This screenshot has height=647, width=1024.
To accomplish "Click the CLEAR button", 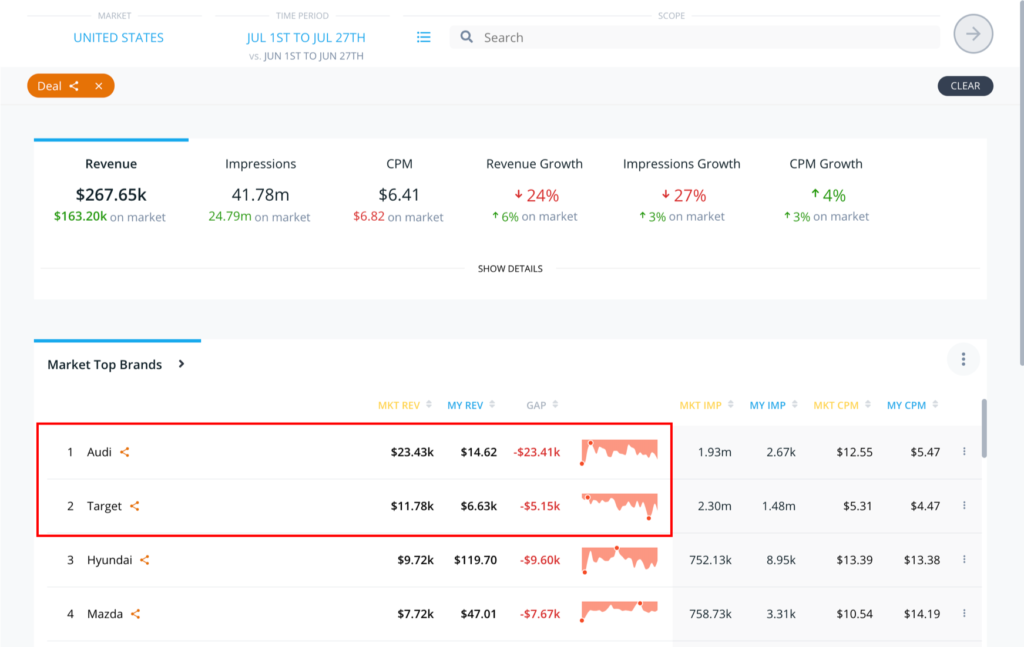I will (965, 86).
